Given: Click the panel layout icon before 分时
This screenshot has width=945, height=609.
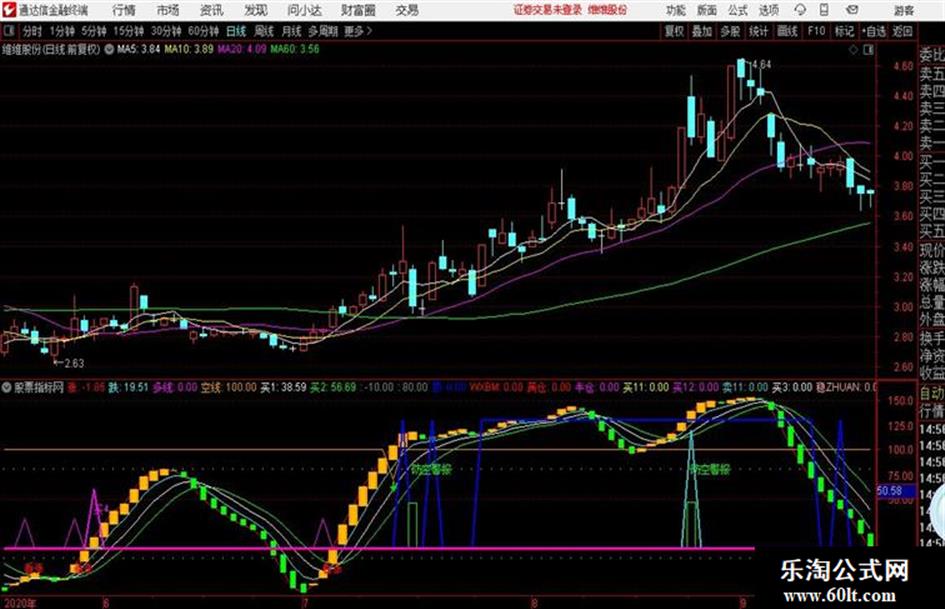Looking at the screenshot, I should coord(8,31).
